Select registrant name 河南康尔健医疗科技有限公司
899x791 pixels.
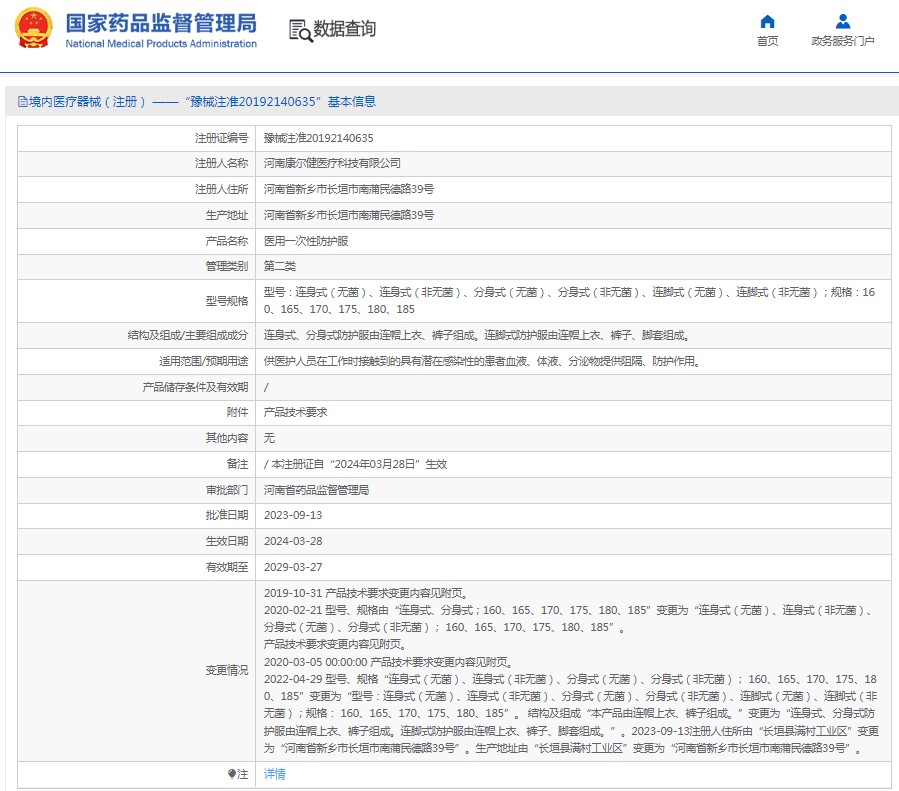coord(332,163)
